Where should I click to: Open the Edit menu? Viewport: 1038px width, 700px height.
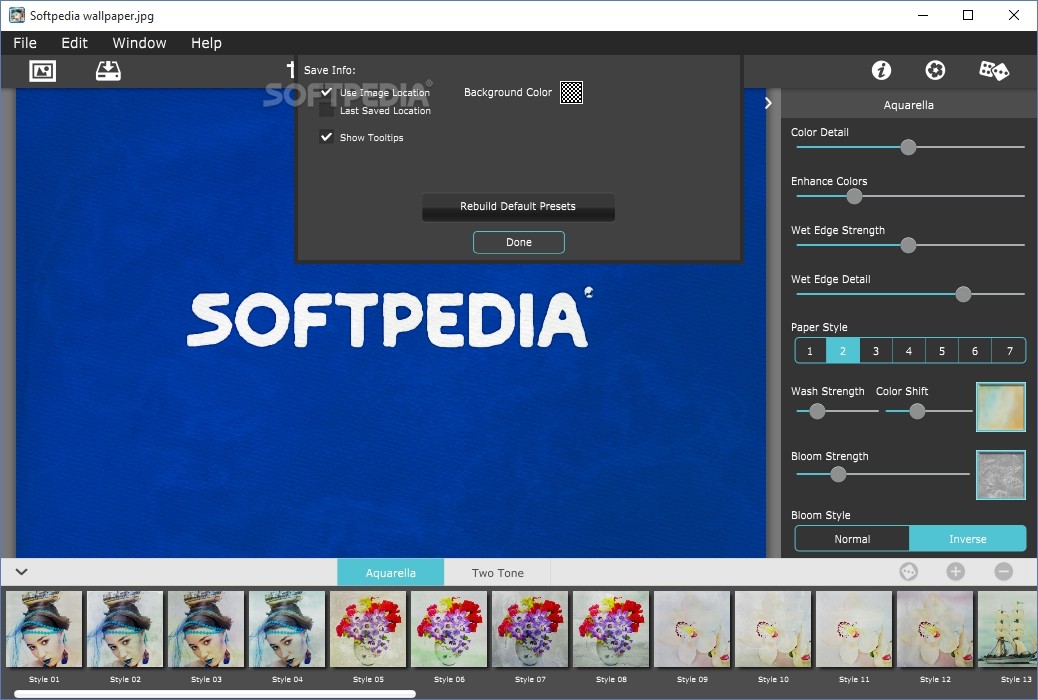(75, 43)
